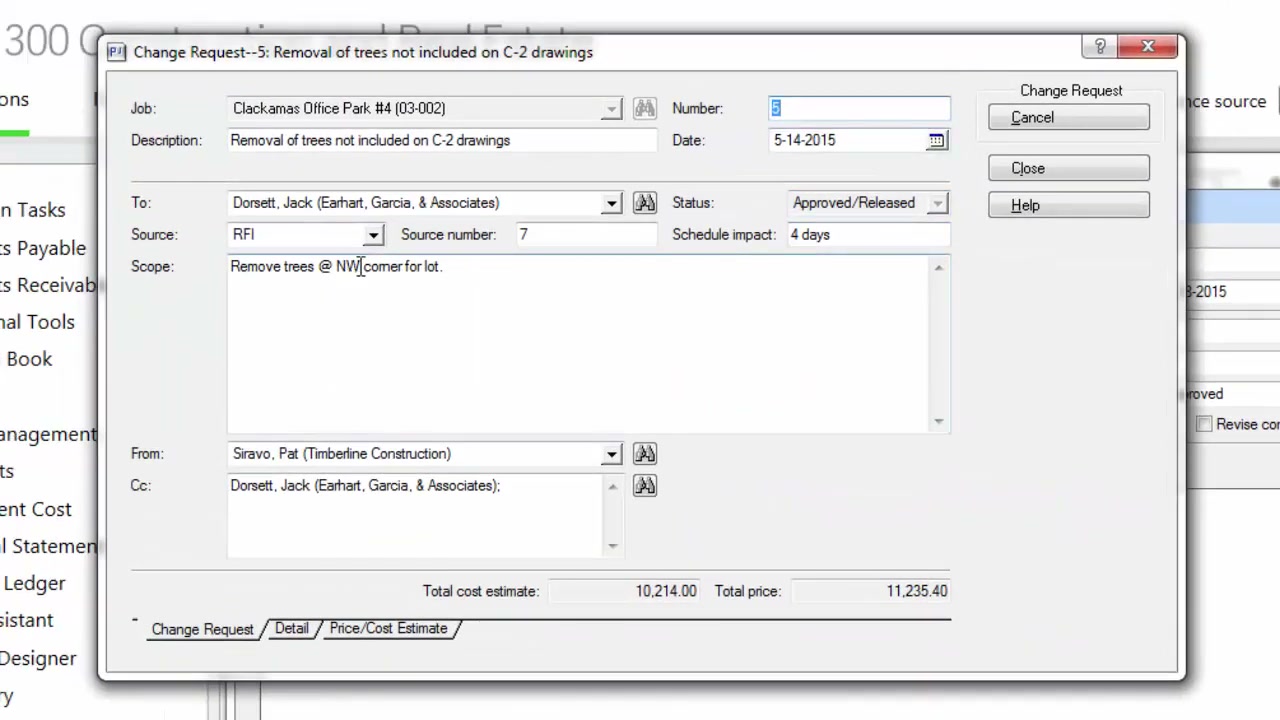This screenshot has height=720, width=1280.
Task: Click the Description text field
Action: pos(442,141)
